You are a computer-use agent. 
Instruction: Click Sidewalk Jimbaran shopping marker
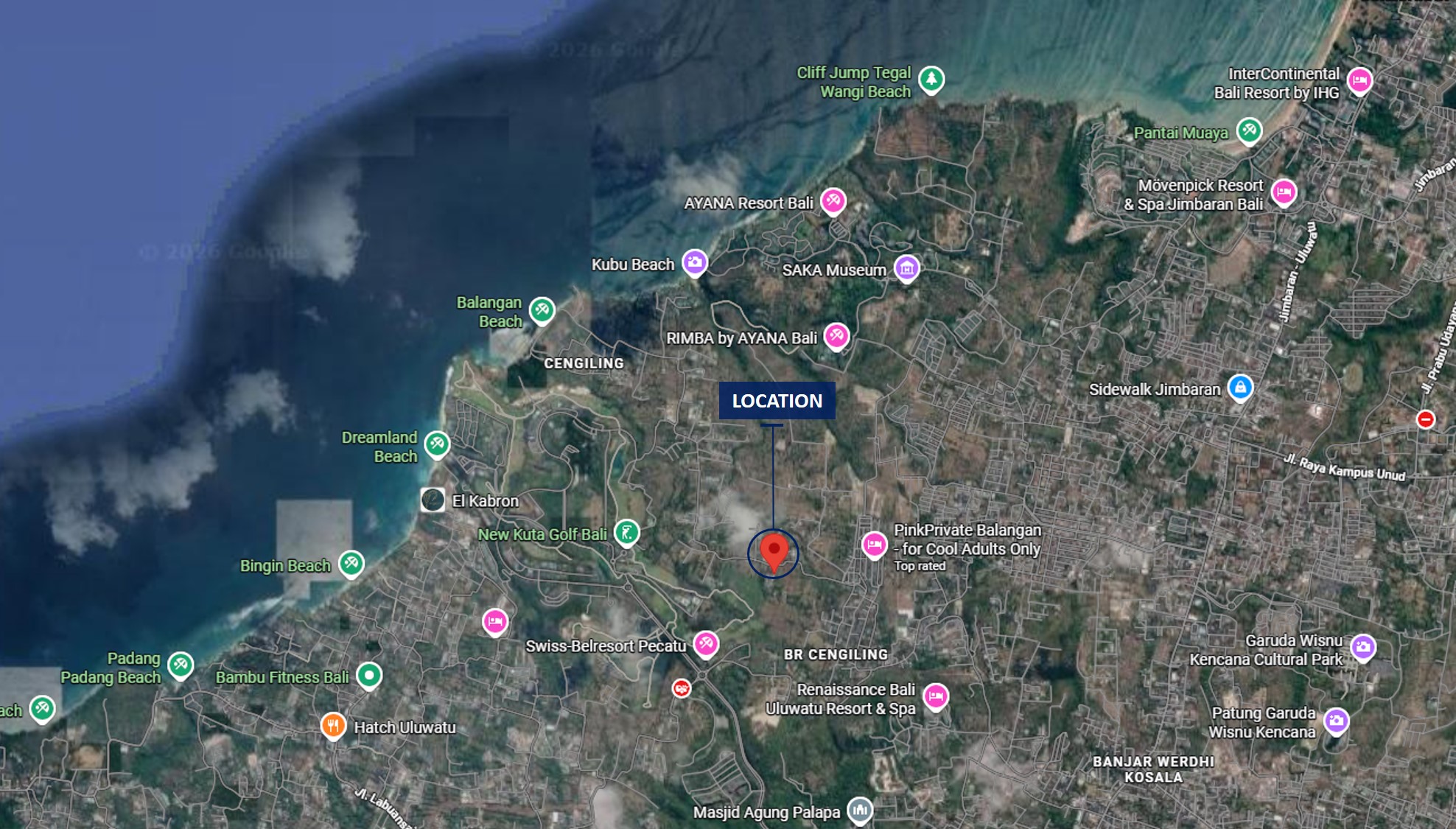pos(1240,388)
